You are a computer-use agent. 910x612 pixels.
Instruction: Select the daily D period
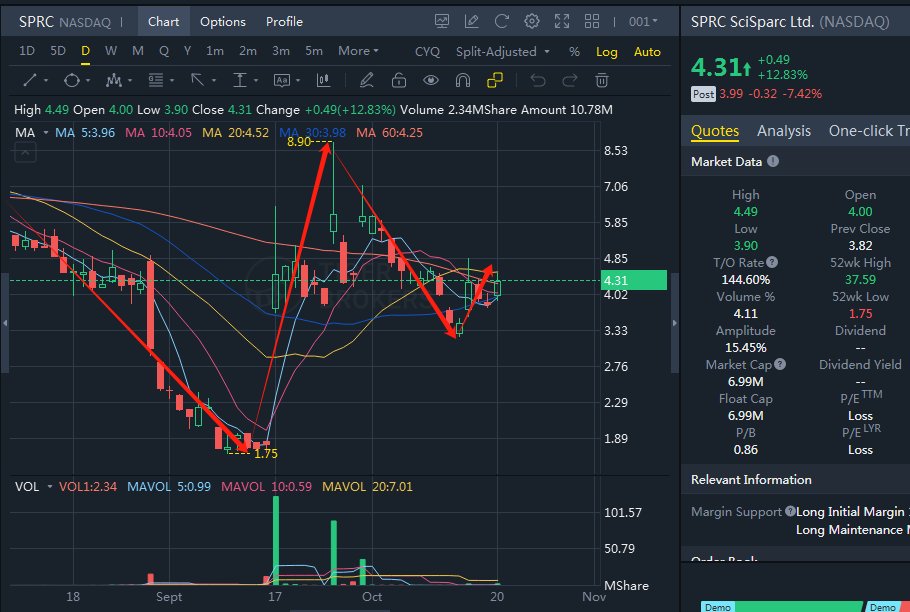click(85, 51)
